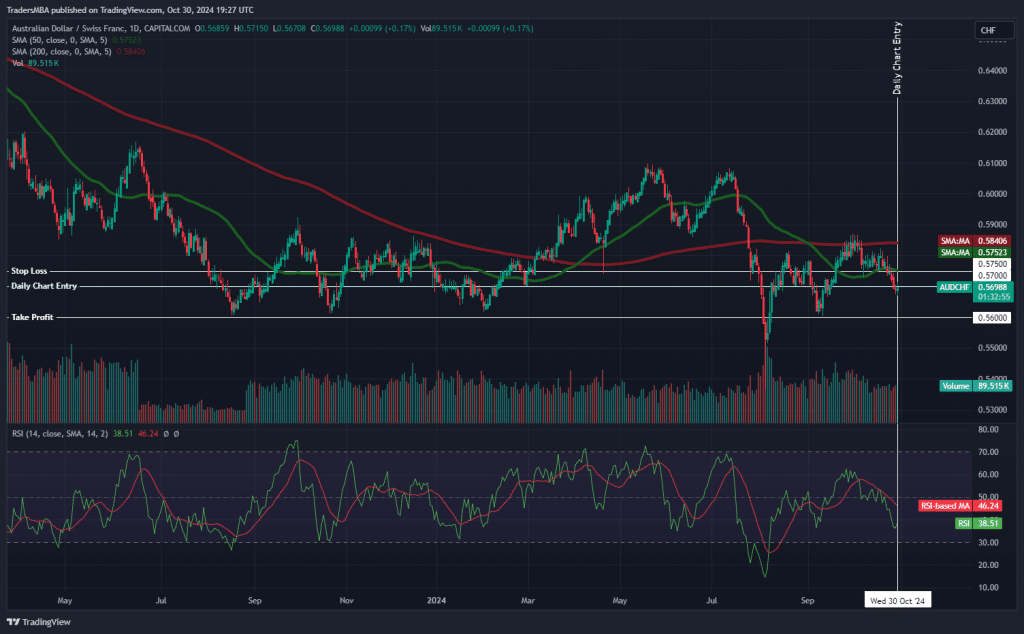Select the Vol indicator legend label

[x=35, y=62]
